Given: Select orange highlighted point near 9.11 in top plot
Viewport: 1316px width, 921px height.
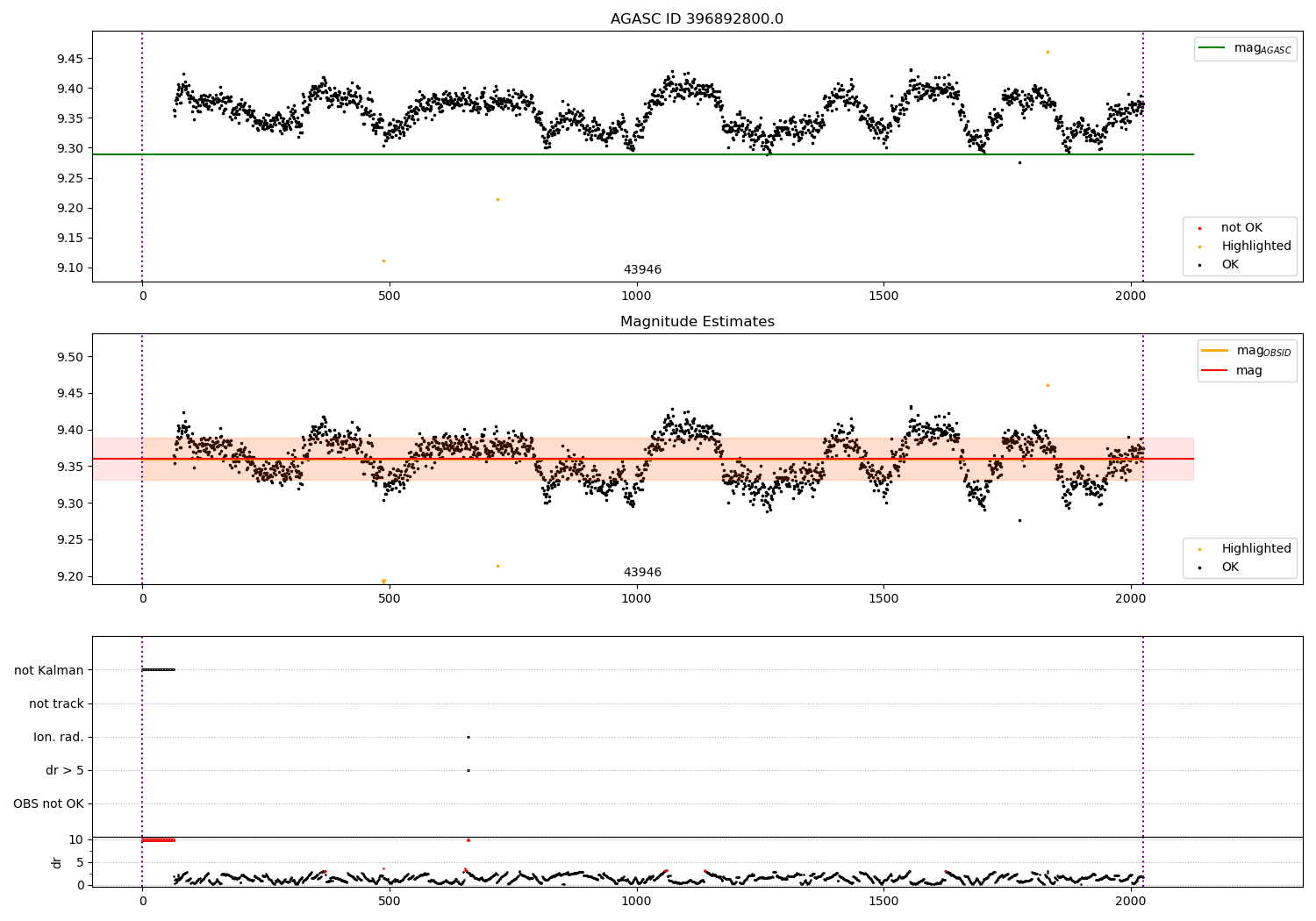Looking at the screenshot, I should point(383,261).
